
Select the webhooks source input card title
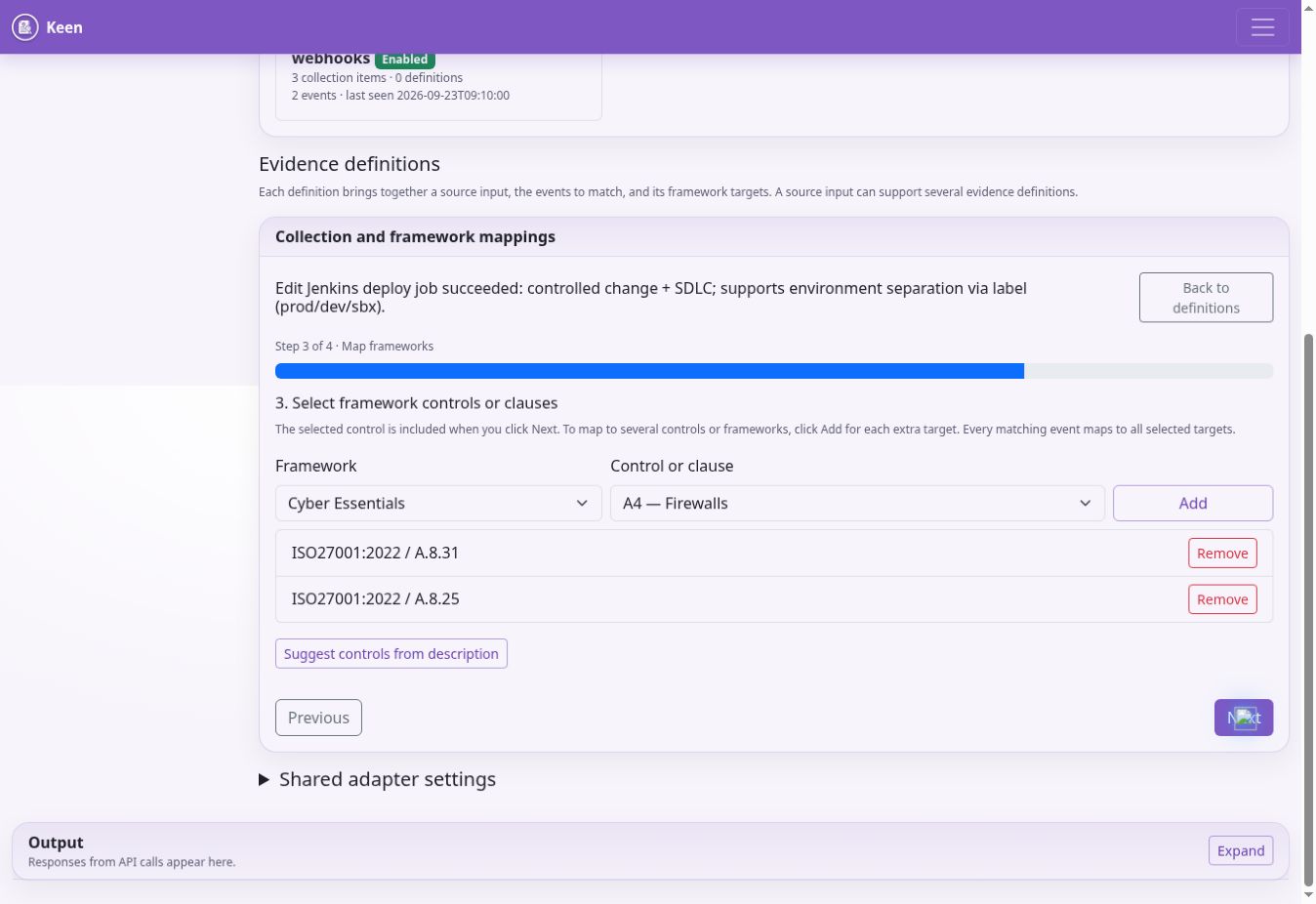(331, 60)
